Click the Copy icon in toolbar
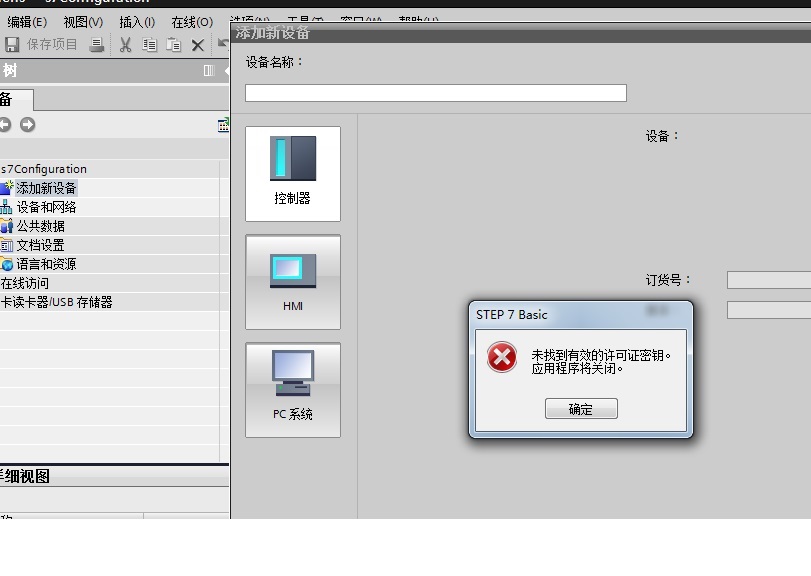The height and width of the screenshot is (576, 811). [149, 45]
